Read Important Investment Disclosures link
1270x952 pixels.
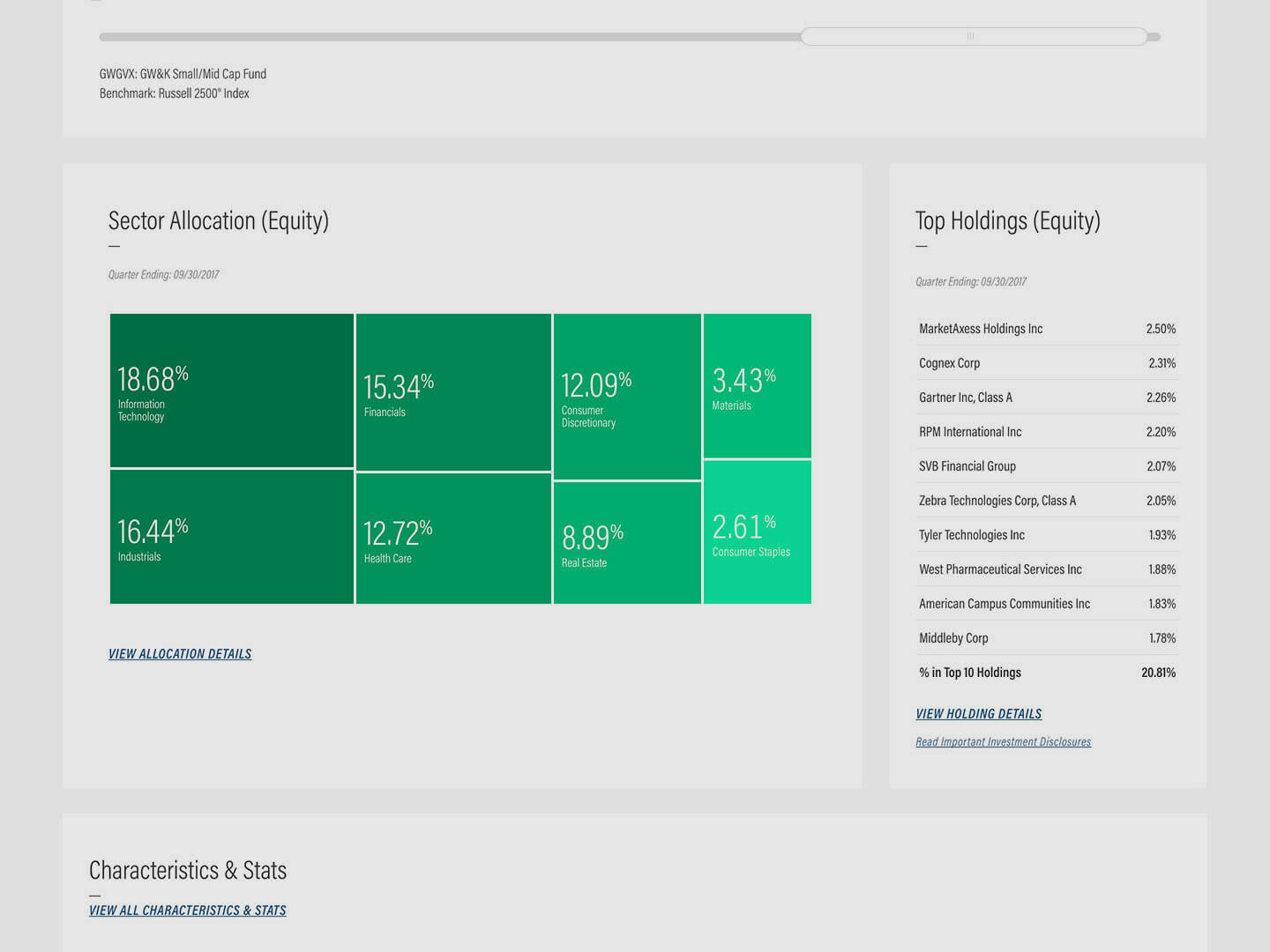(x=1003, y=742)
